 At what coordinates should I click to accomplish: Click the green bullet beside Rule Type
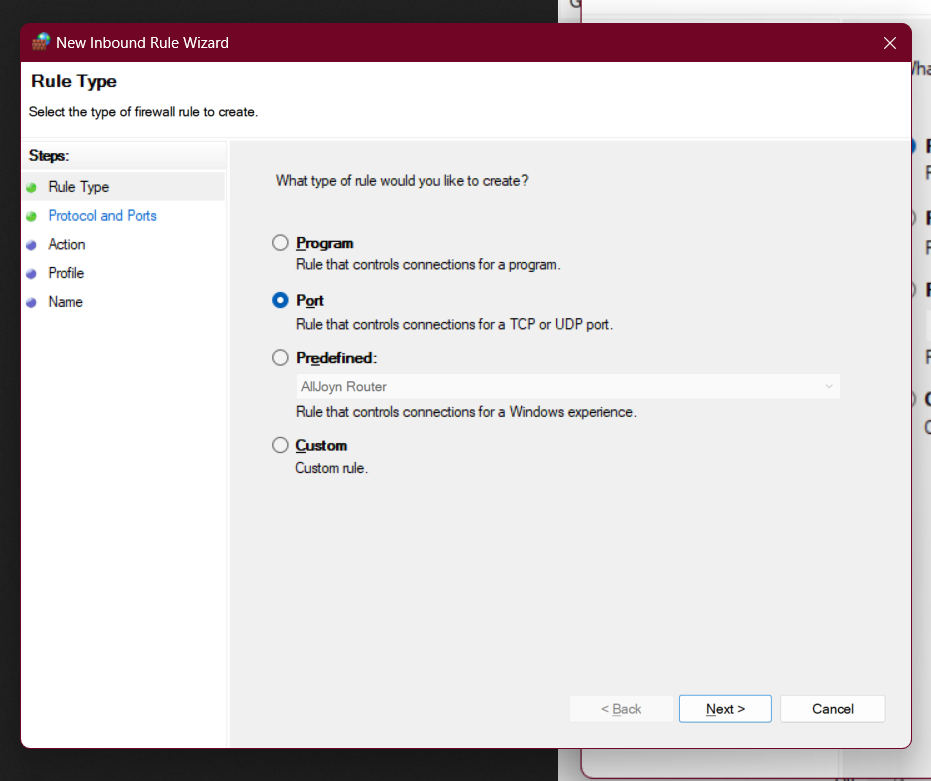click(x=32, y=188)
